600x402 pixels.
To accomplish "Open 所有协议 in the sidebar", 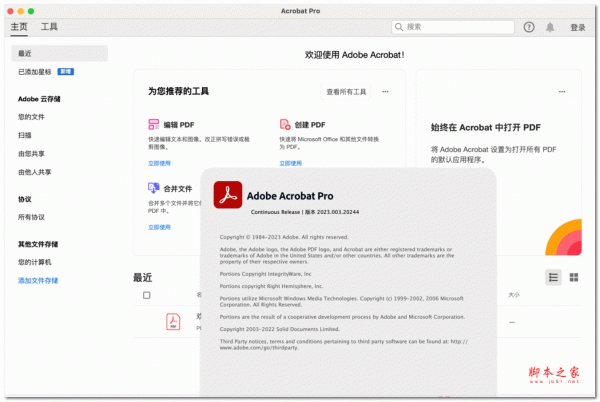I will coord(31,217).
